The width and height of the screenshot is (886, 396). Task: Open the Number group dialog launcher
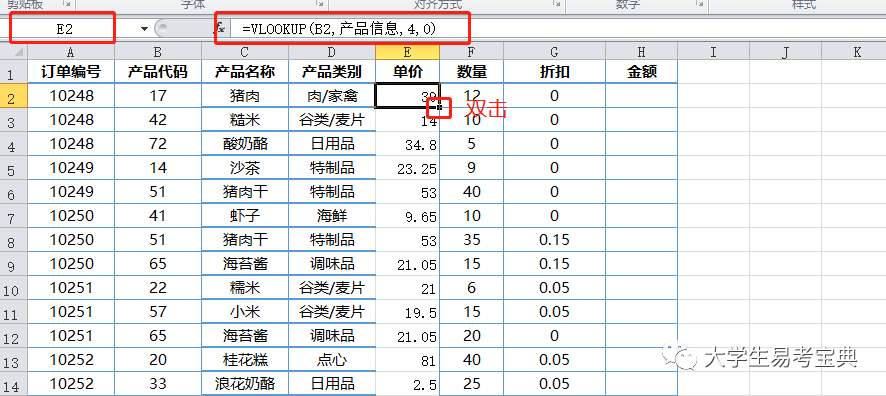point(701,3)
